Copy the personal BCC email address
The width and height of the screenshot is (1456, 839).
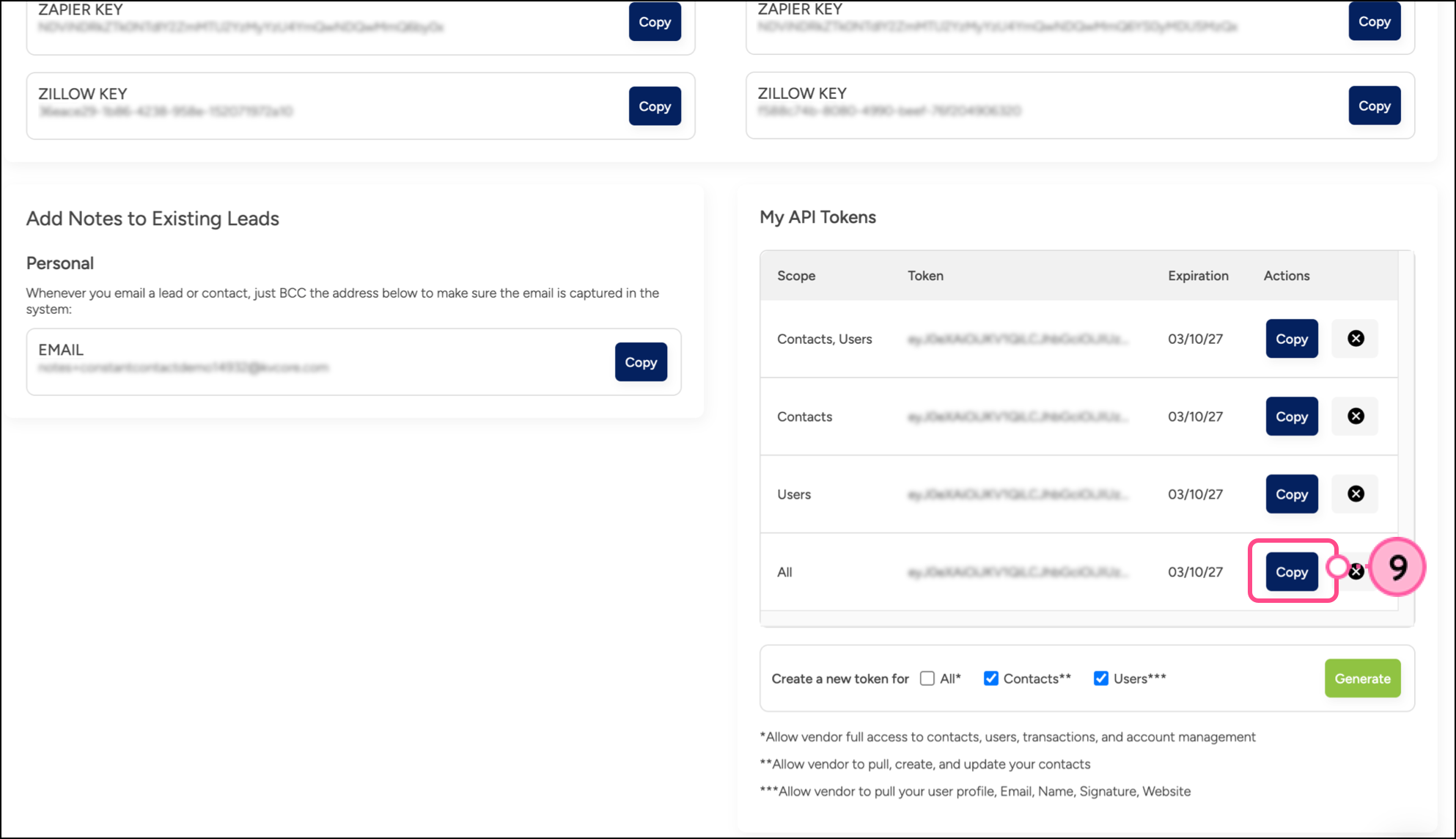640,362
